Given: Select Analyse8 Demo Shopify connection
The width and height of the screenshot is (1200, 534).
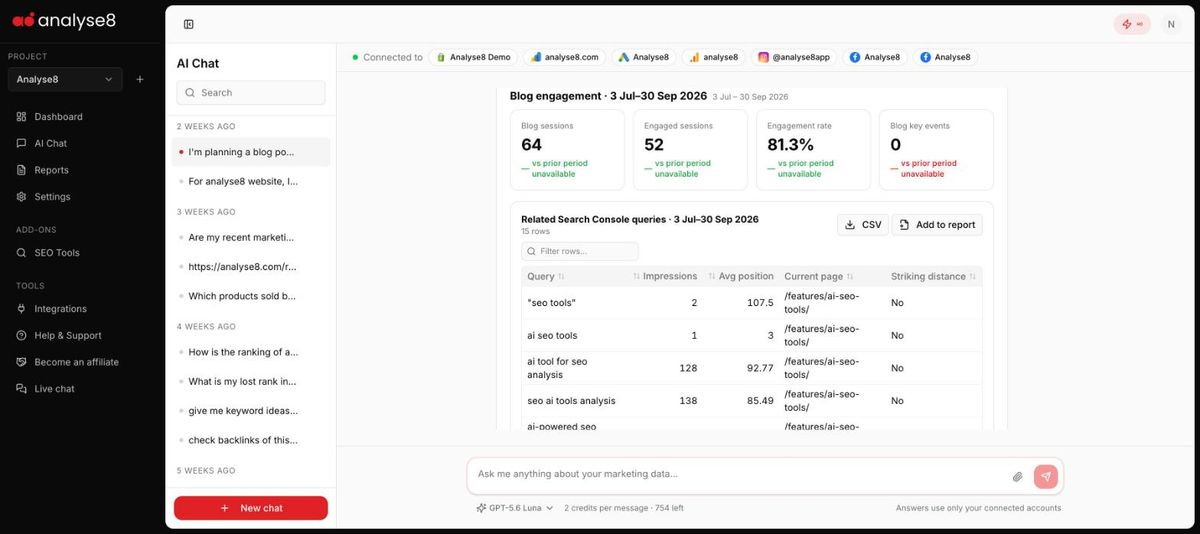Looking at the screenshot, I should coord(473,57).
